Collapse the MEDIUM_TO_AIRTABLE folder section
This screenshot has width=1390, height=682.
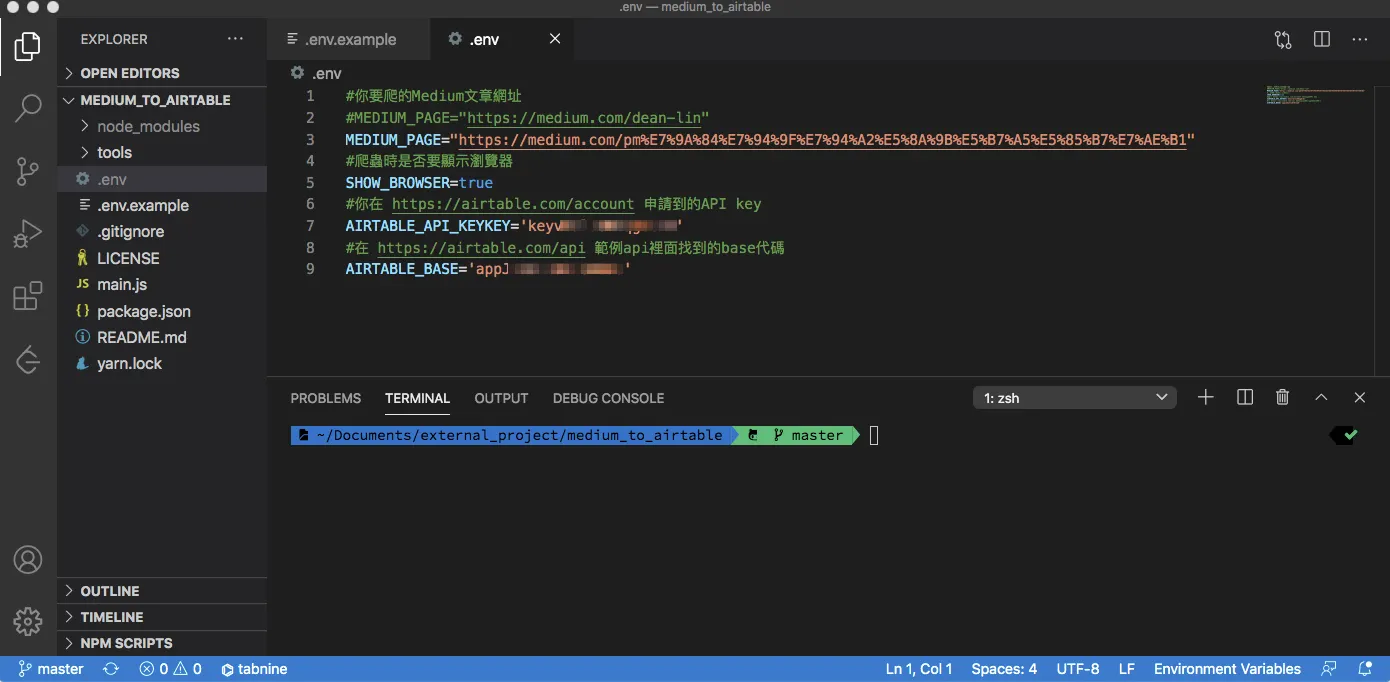(x=162, y=100)
